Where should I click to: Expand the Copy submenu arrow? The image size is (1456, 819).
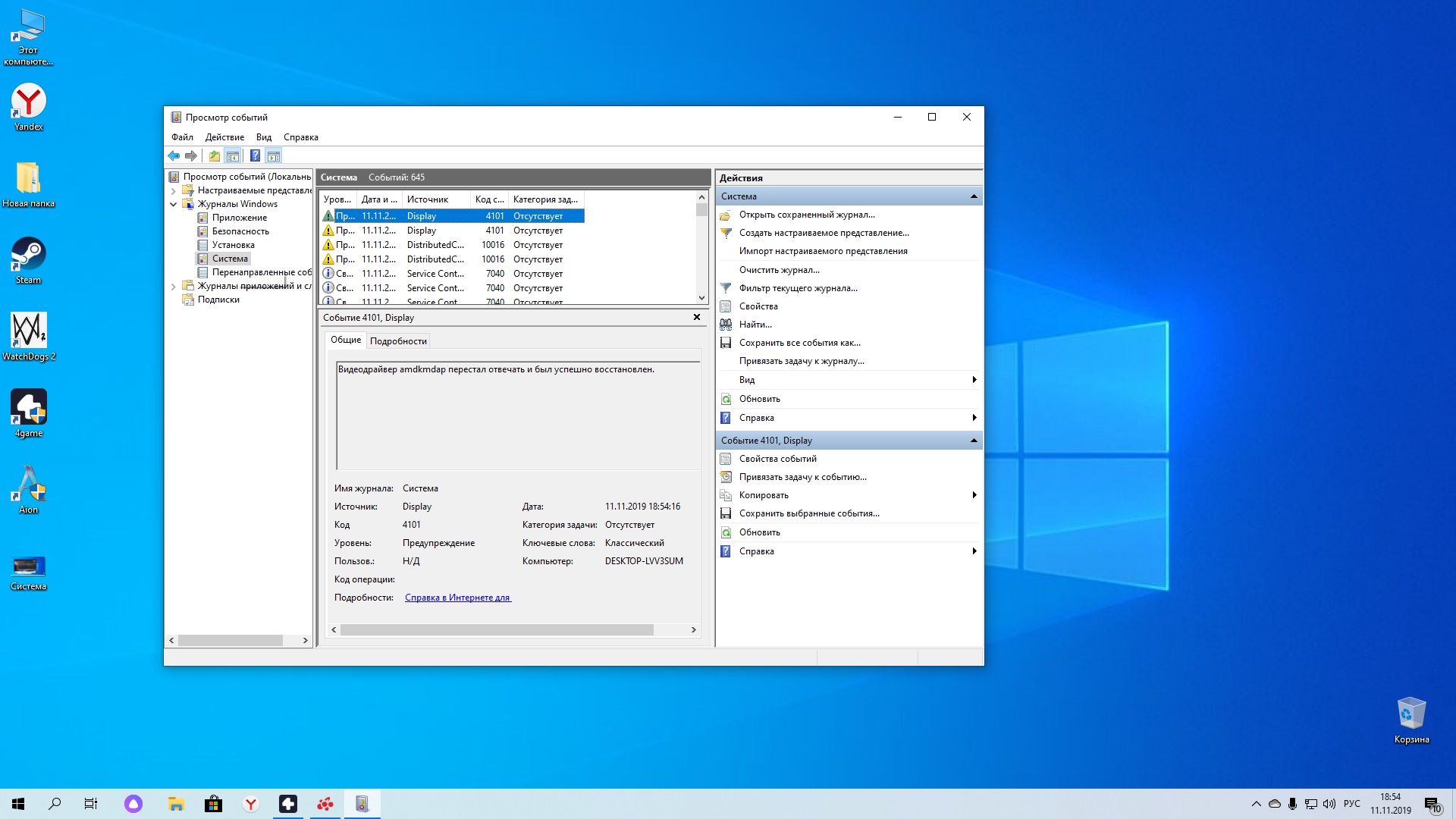(974, 495)
